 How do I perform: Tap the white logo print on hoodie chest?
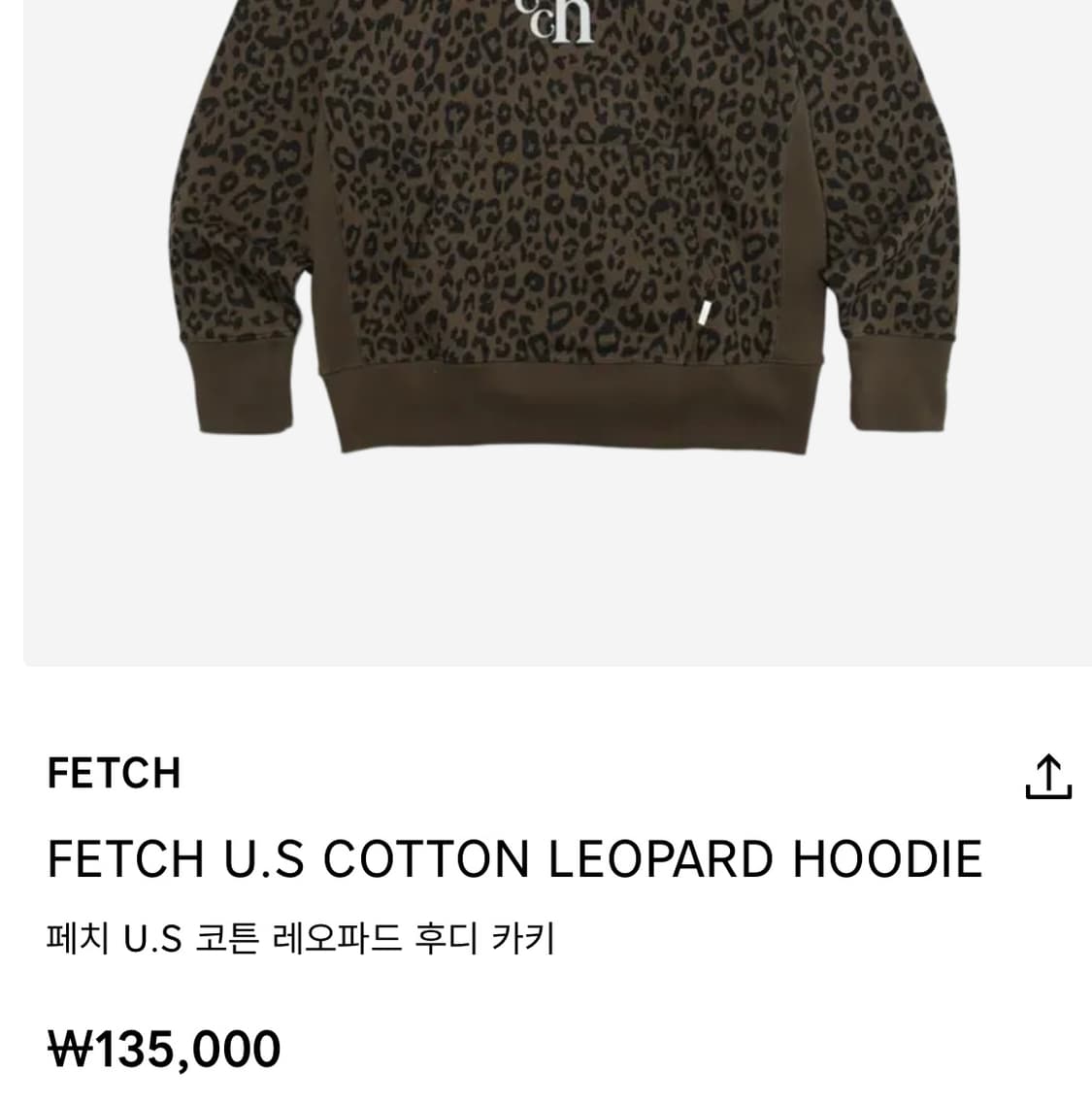tap(553, 21)
